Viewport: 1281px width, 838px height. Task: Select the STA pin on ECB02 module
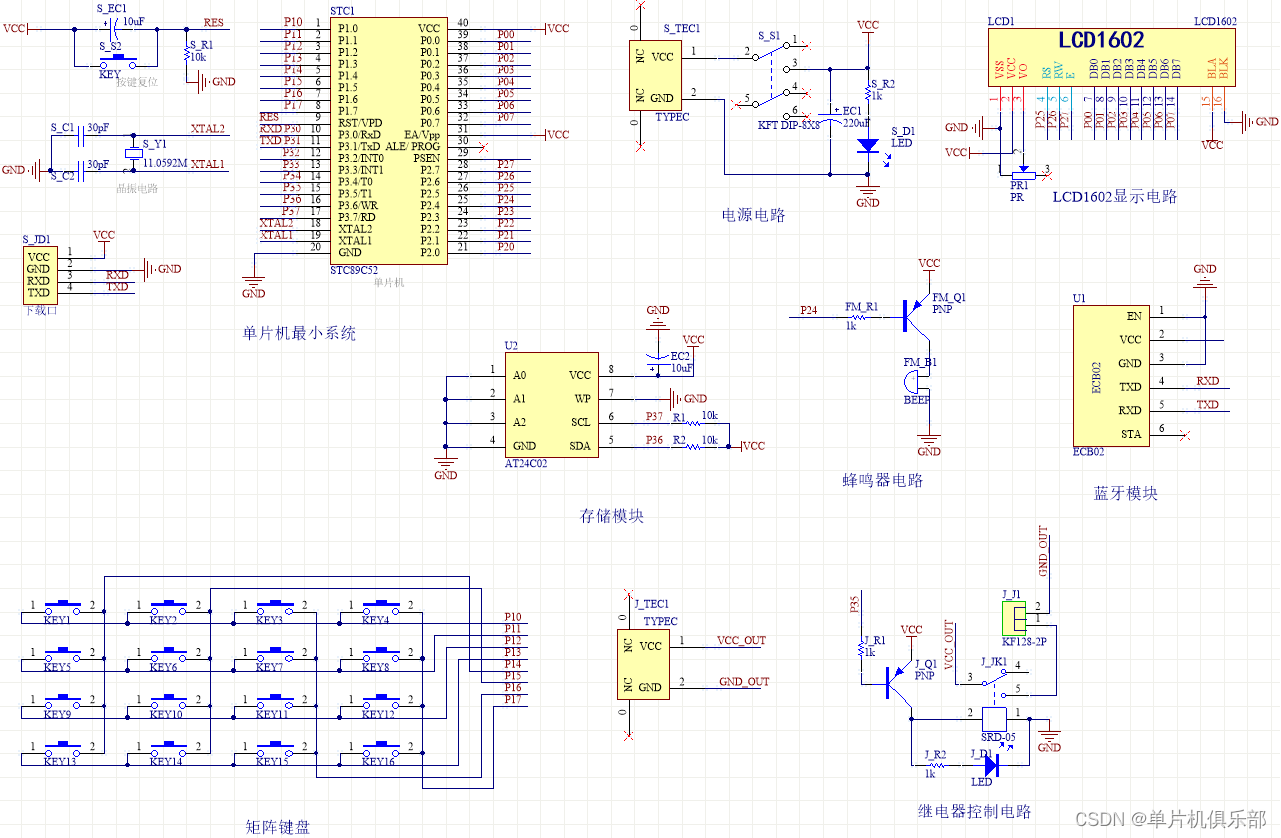(x=1130, y=434)
